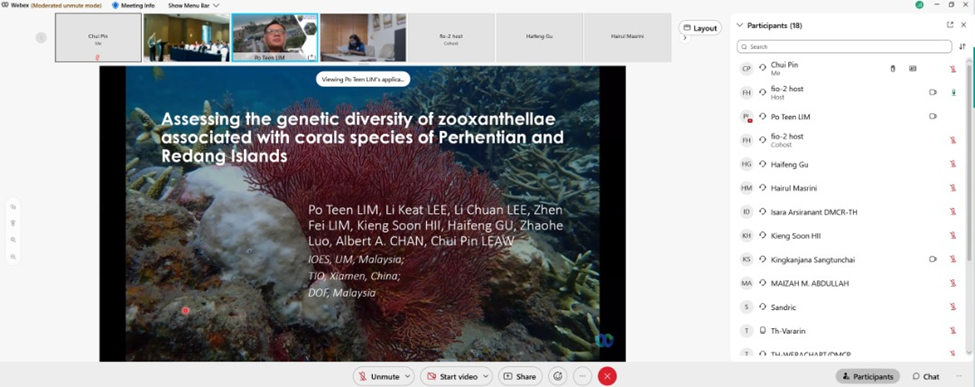Click the muted mic icon beside Haifeng Gu
975x387 pixels.
(x=953, y=164)
